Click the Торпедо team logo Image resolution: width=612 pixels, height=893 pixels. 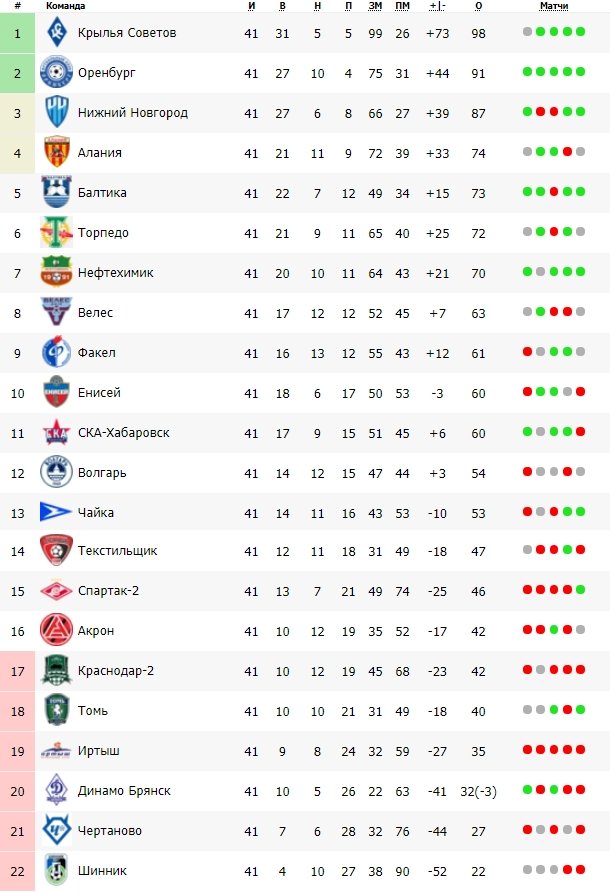[56, 232]
